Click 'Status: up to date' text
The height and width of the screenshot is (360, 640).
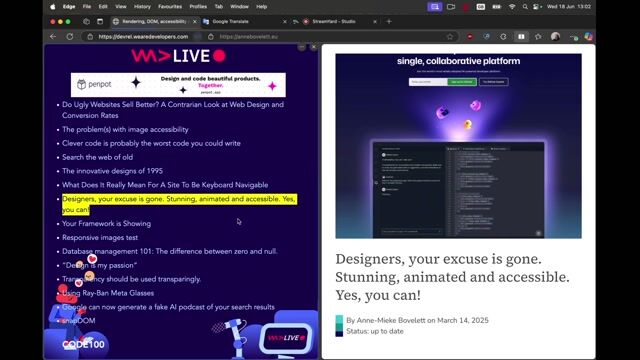click(375, 331)
